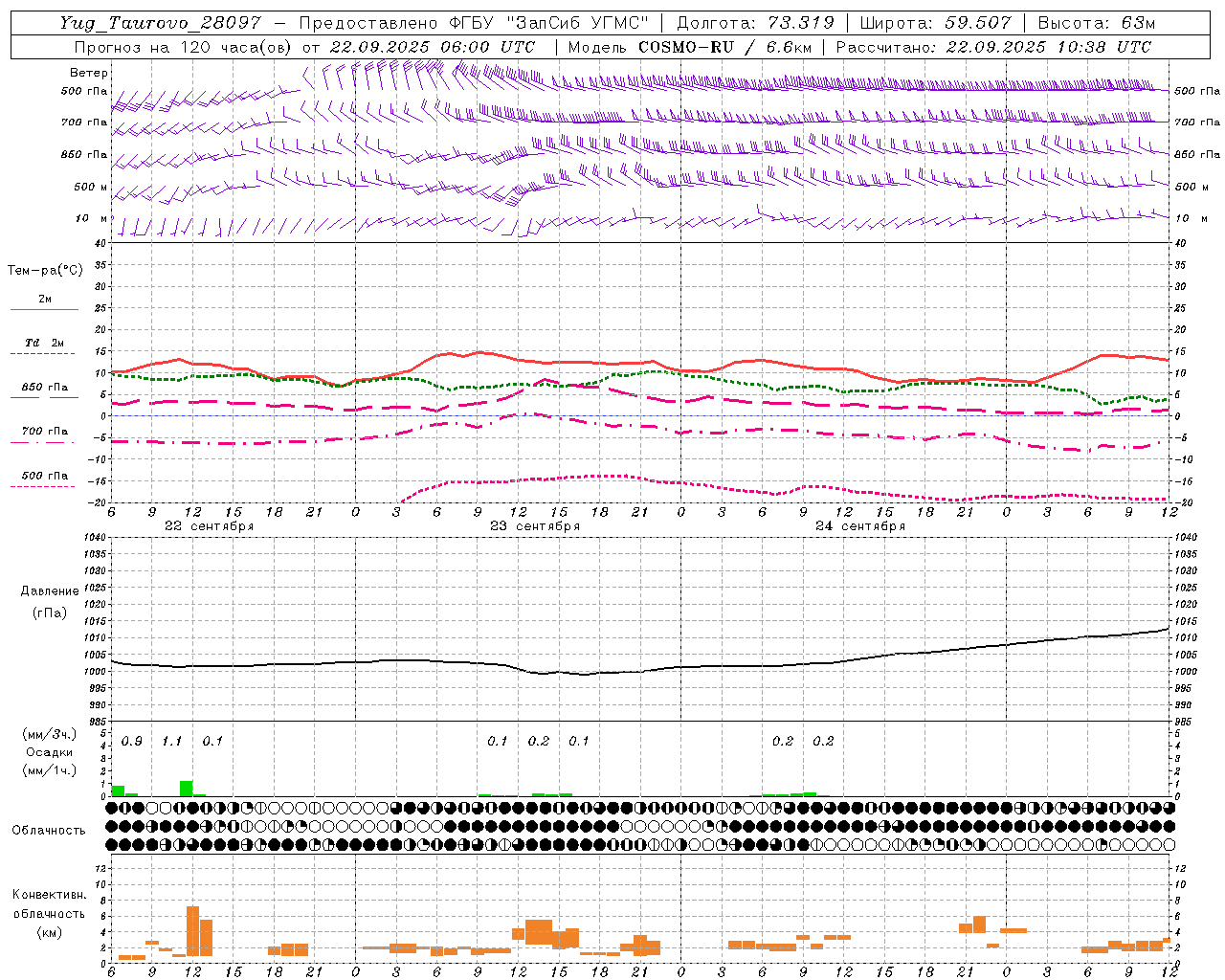Click the Модель COSMO-RU / 6.6км label
Image resolution: width=1225 pixels, height=980 pixels.
click(x=690, y=47)
